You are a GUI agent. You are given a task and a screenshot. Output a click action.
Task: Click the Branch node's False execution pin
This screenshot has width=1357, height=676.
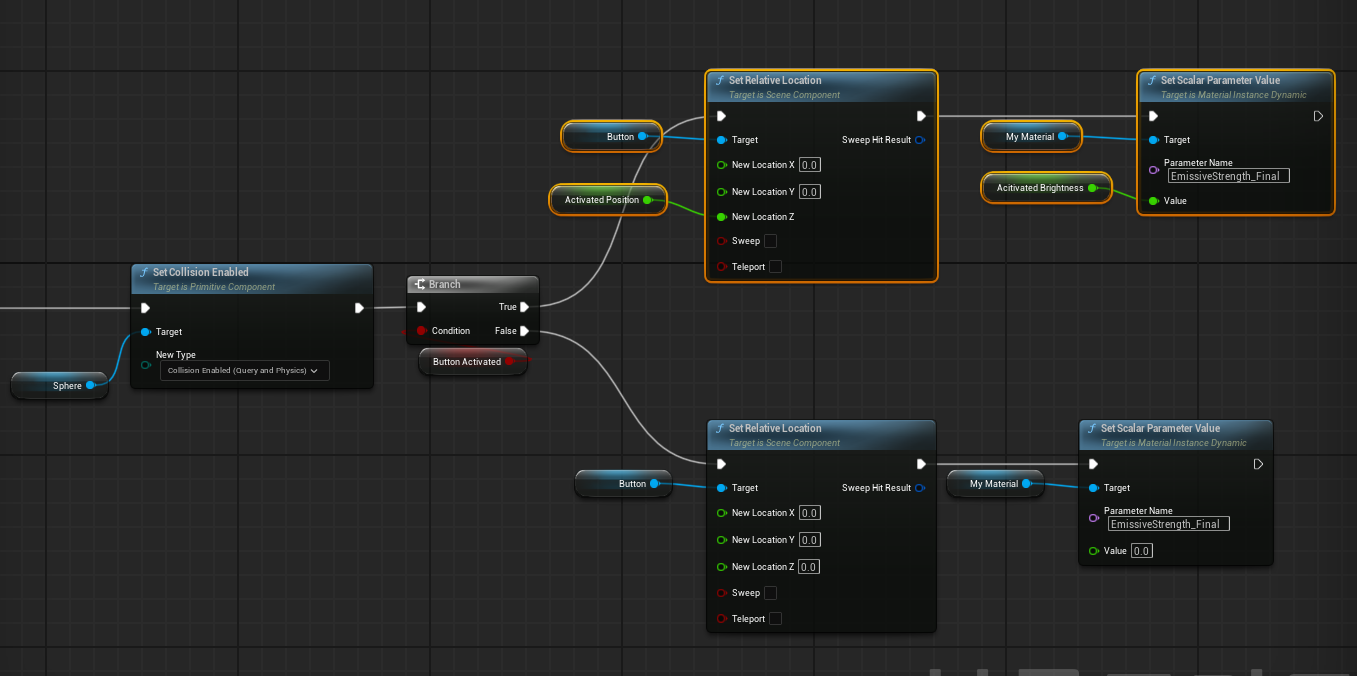tap(525, 331)
